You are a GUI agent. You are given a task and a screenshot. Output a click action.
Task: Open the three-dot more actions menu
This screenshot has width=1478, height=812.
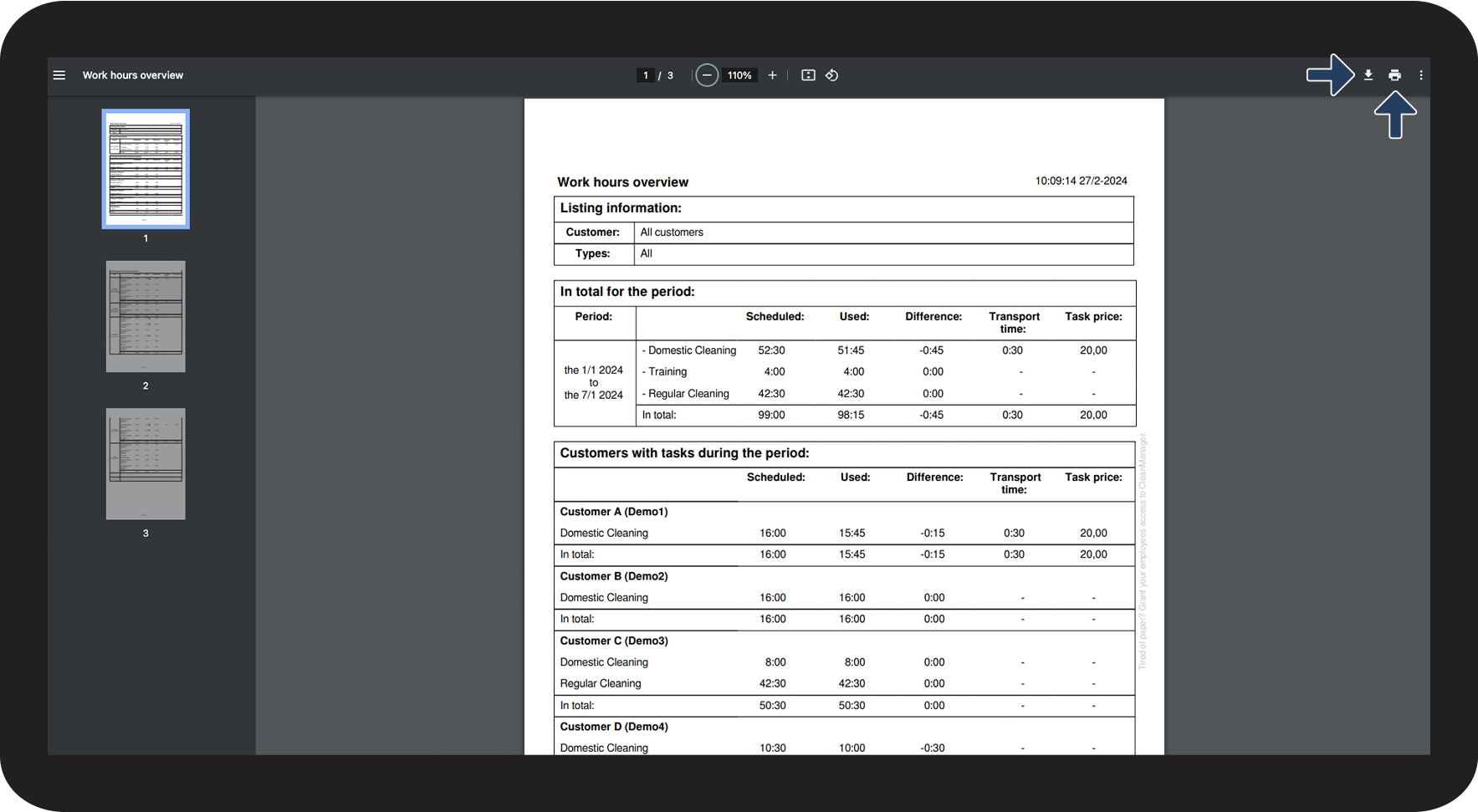click(1421, 75)
